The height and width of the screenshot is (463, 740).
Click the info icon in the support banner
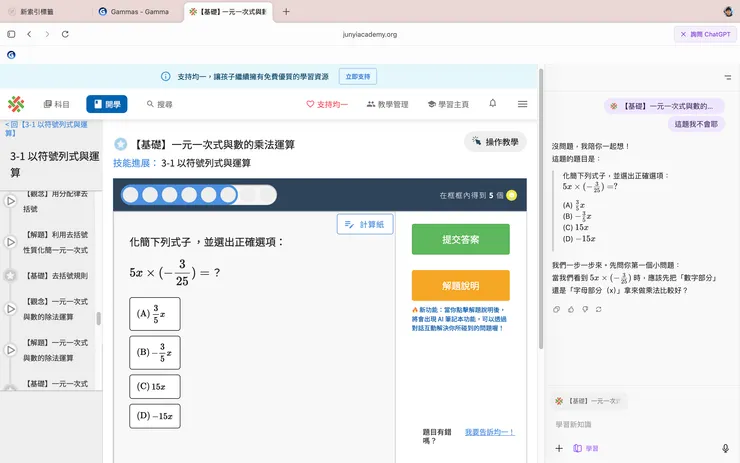point(166,76)
